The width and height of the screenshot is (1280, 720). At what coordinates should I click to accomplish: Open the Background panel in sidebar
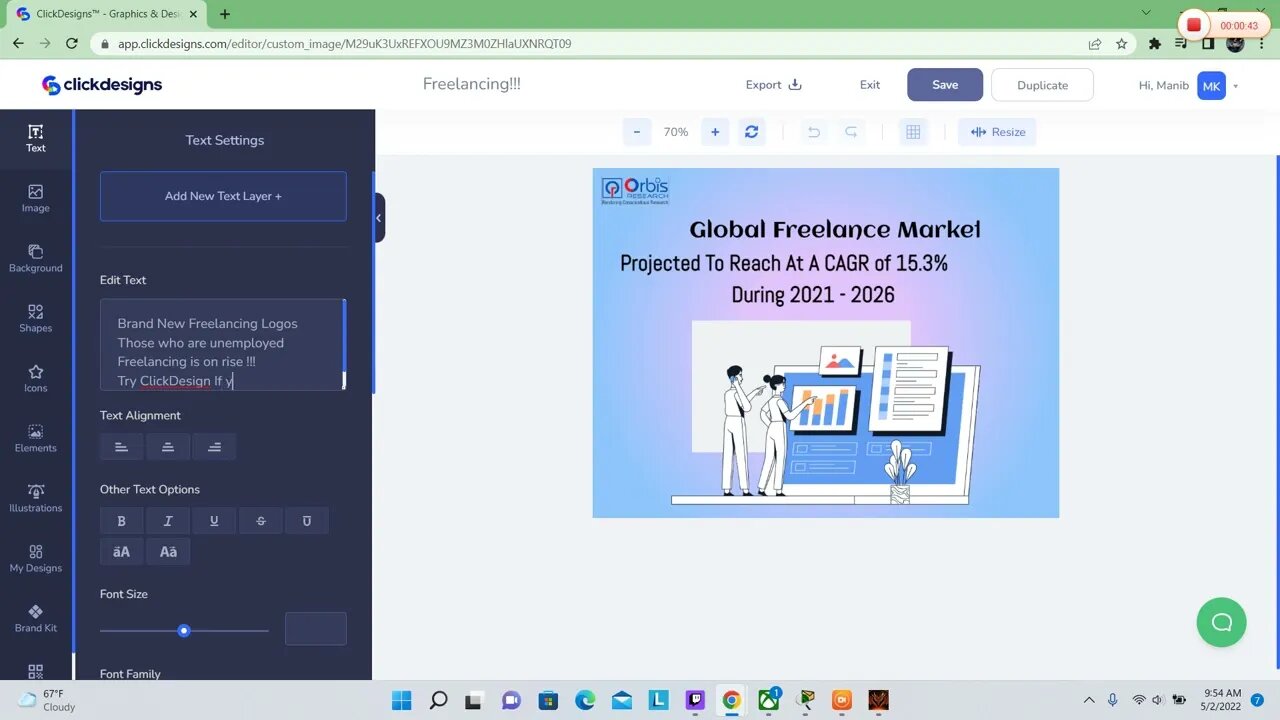tap(36, 259)
